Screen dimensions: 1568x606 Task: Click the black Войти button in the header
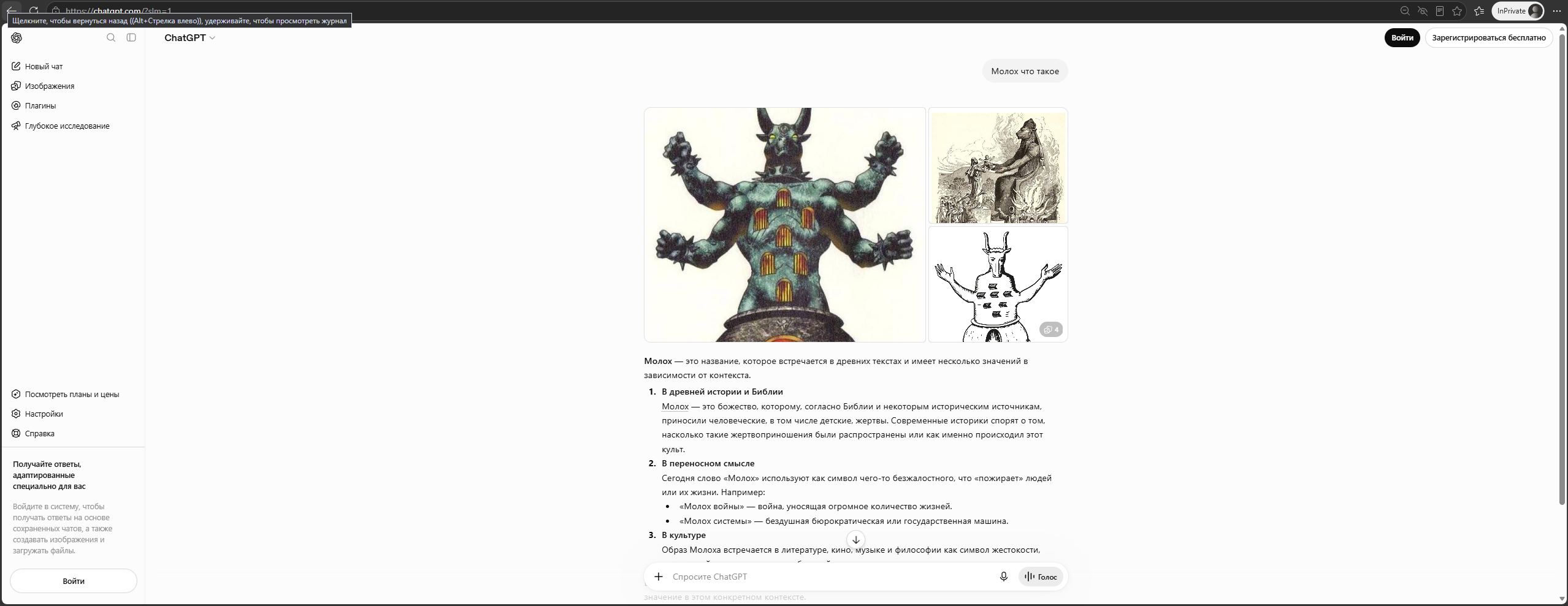tap(1402, 37)
